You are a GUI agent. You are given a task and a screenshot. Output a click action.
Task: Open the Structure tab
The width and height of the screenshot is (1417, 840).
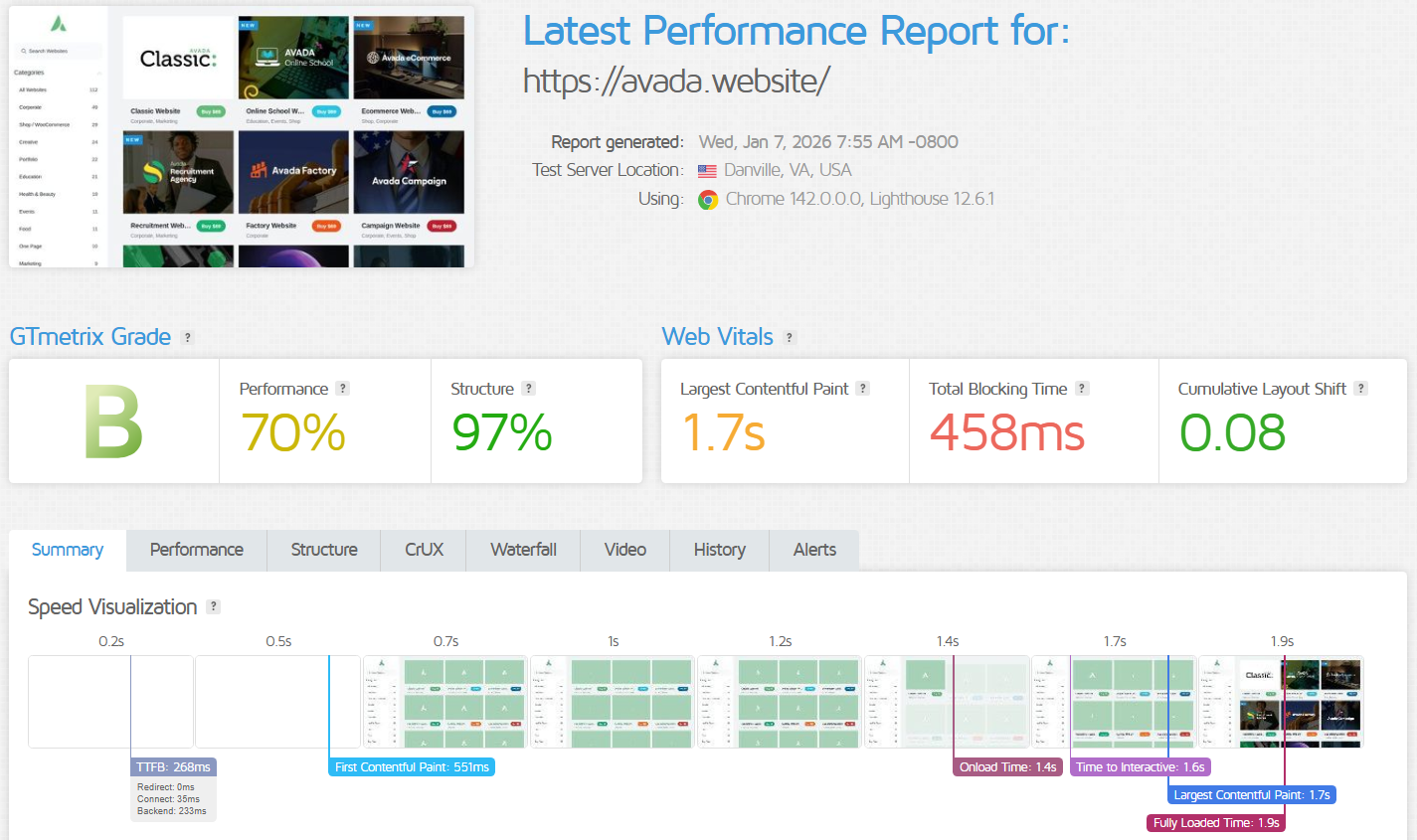pos(324,551)
